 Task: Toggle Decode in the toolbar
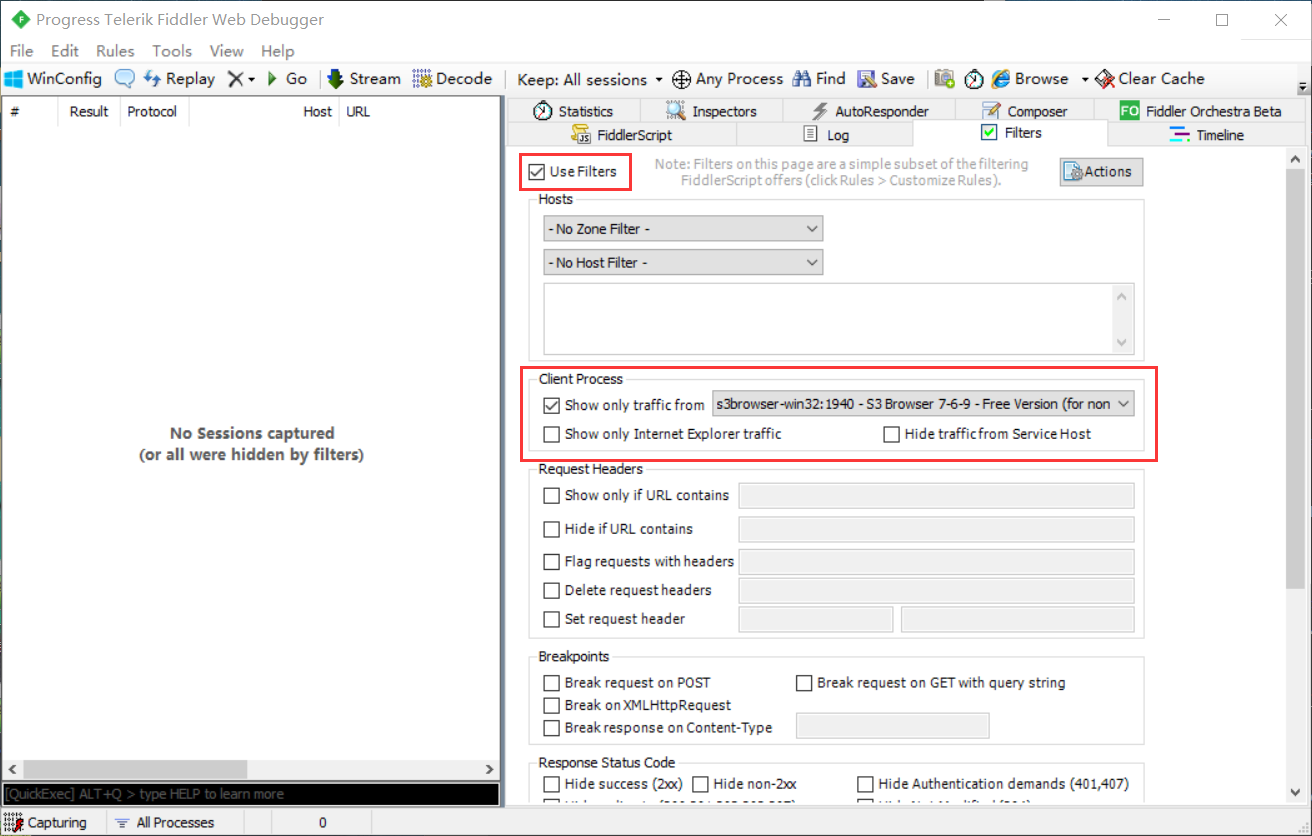tap(452, 79)
